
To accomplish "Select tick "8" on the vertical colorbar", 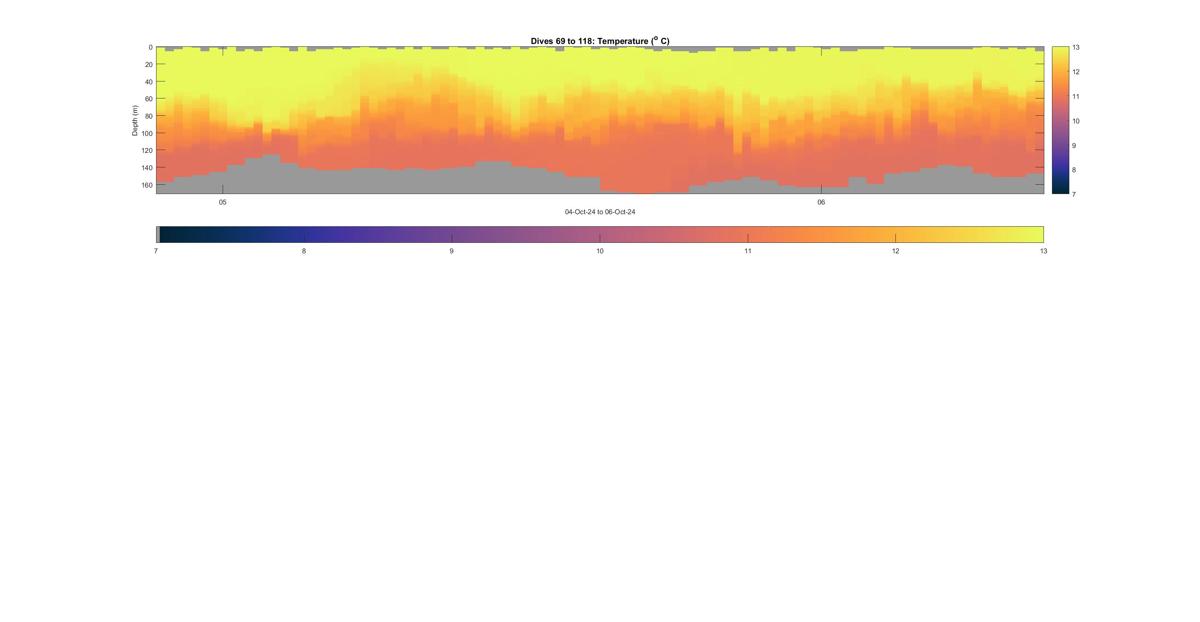I will coord(1075,170).
